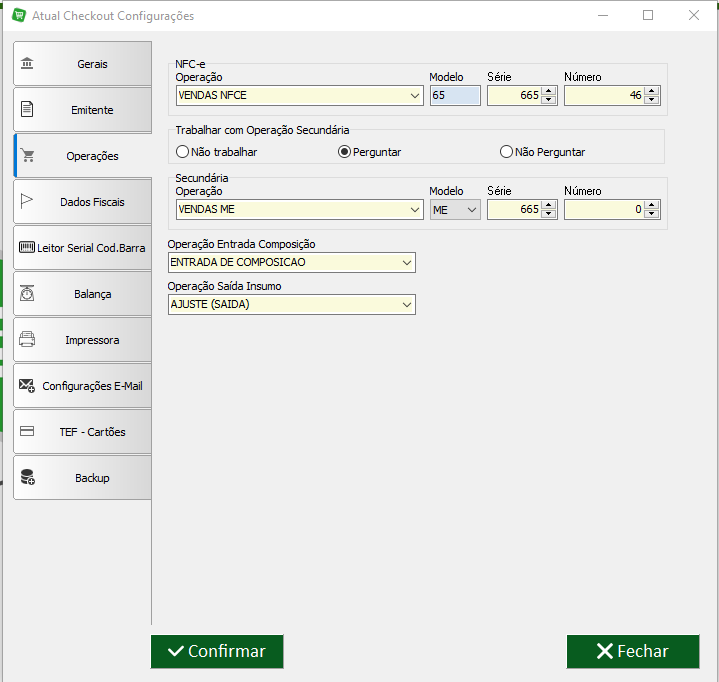
Task: Select the Operações tab
Action: pos(83,155)
